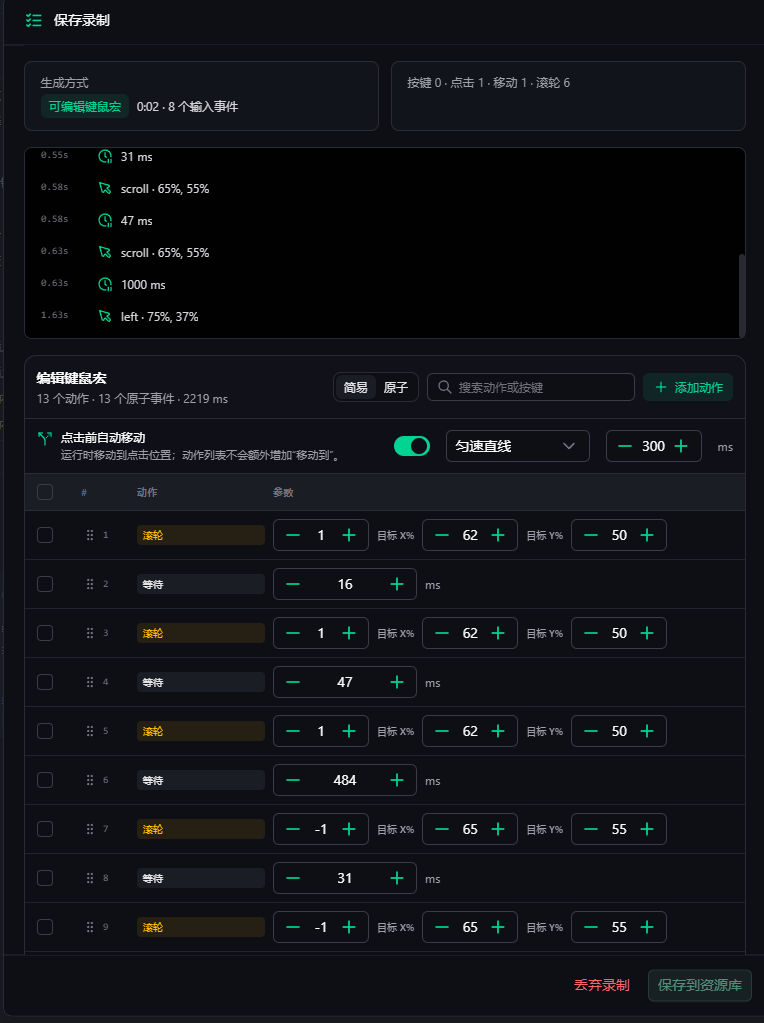
Task: Open the 匀速直线 movement style dropdown
Action: [517, 446]
